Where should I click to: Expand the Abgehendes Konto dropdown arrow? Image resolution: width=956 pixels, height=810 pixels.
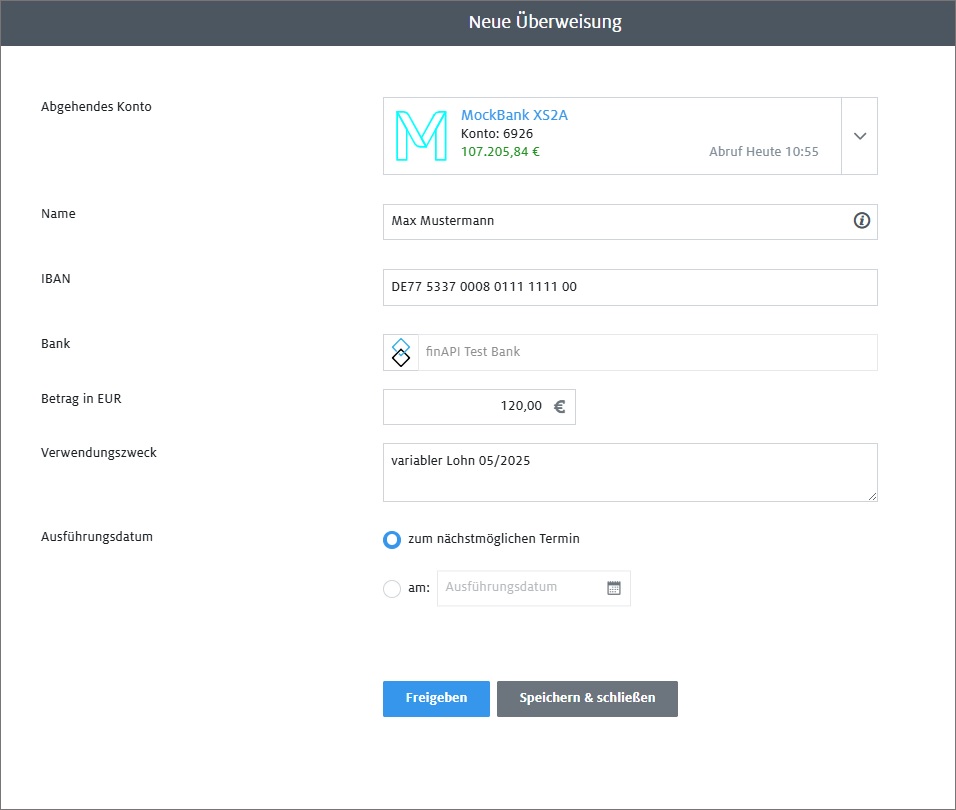(859, 136)
